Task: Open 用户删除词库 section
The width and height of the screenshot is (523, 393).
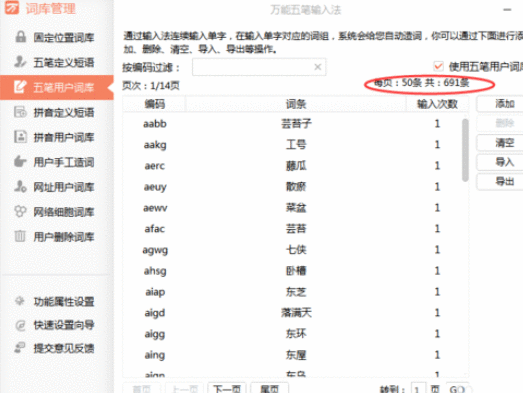Action: click(x=57, y=237)
